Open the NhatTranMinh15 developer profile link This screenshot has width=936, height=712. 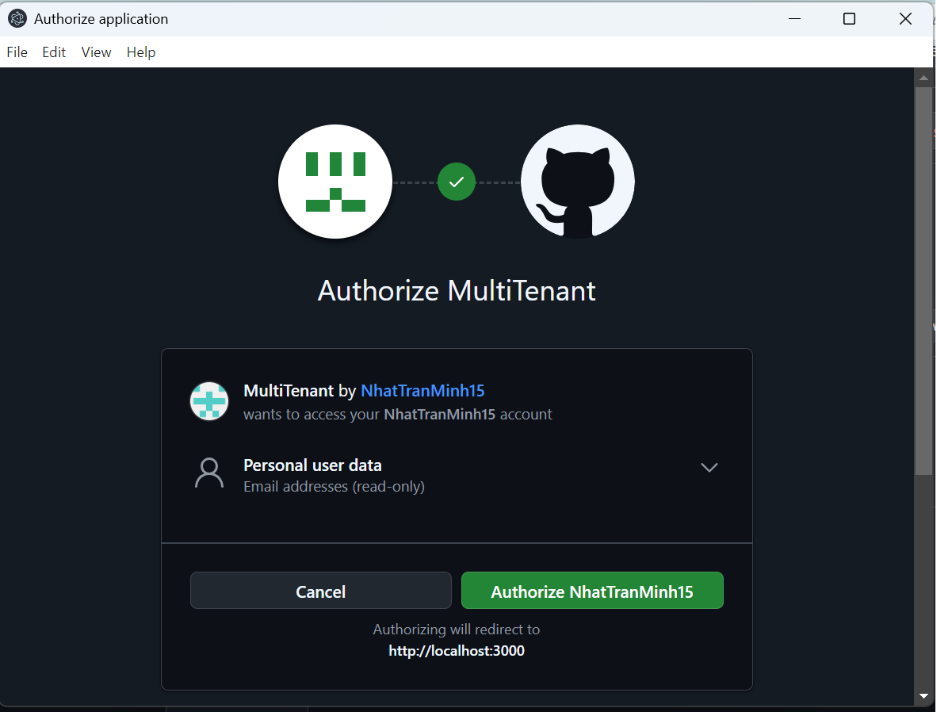tap(422, 391)
